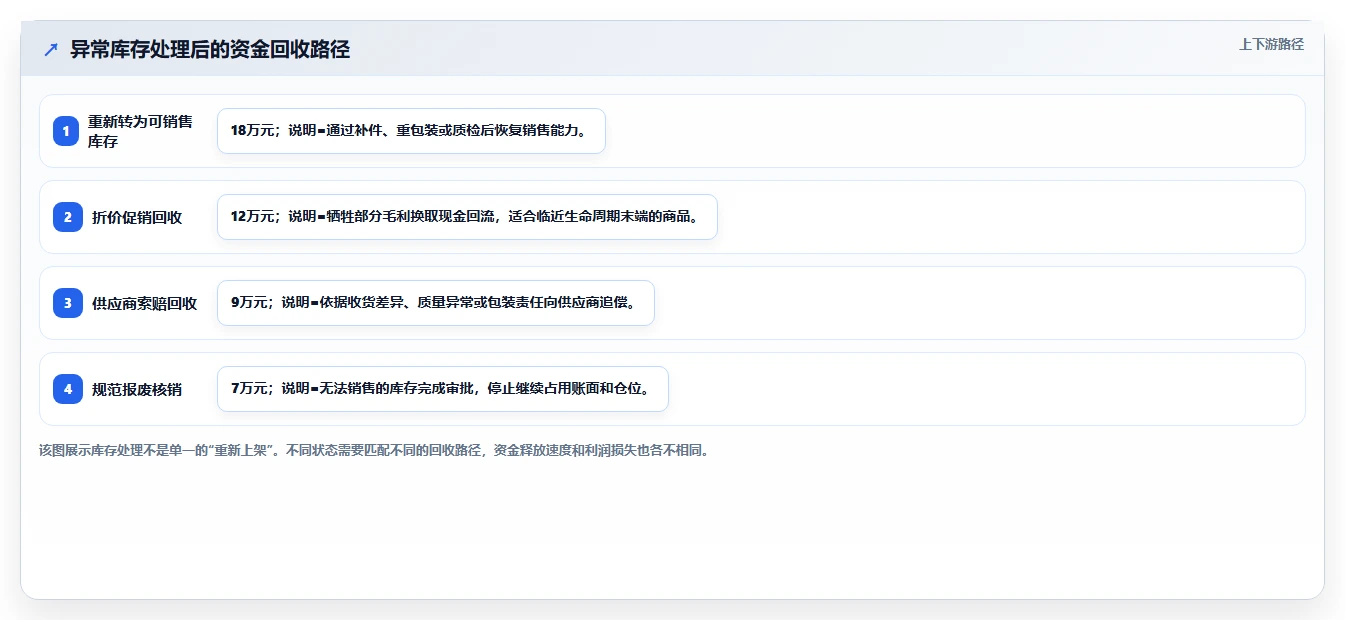Click the 7万元 description box

(443, 389)
